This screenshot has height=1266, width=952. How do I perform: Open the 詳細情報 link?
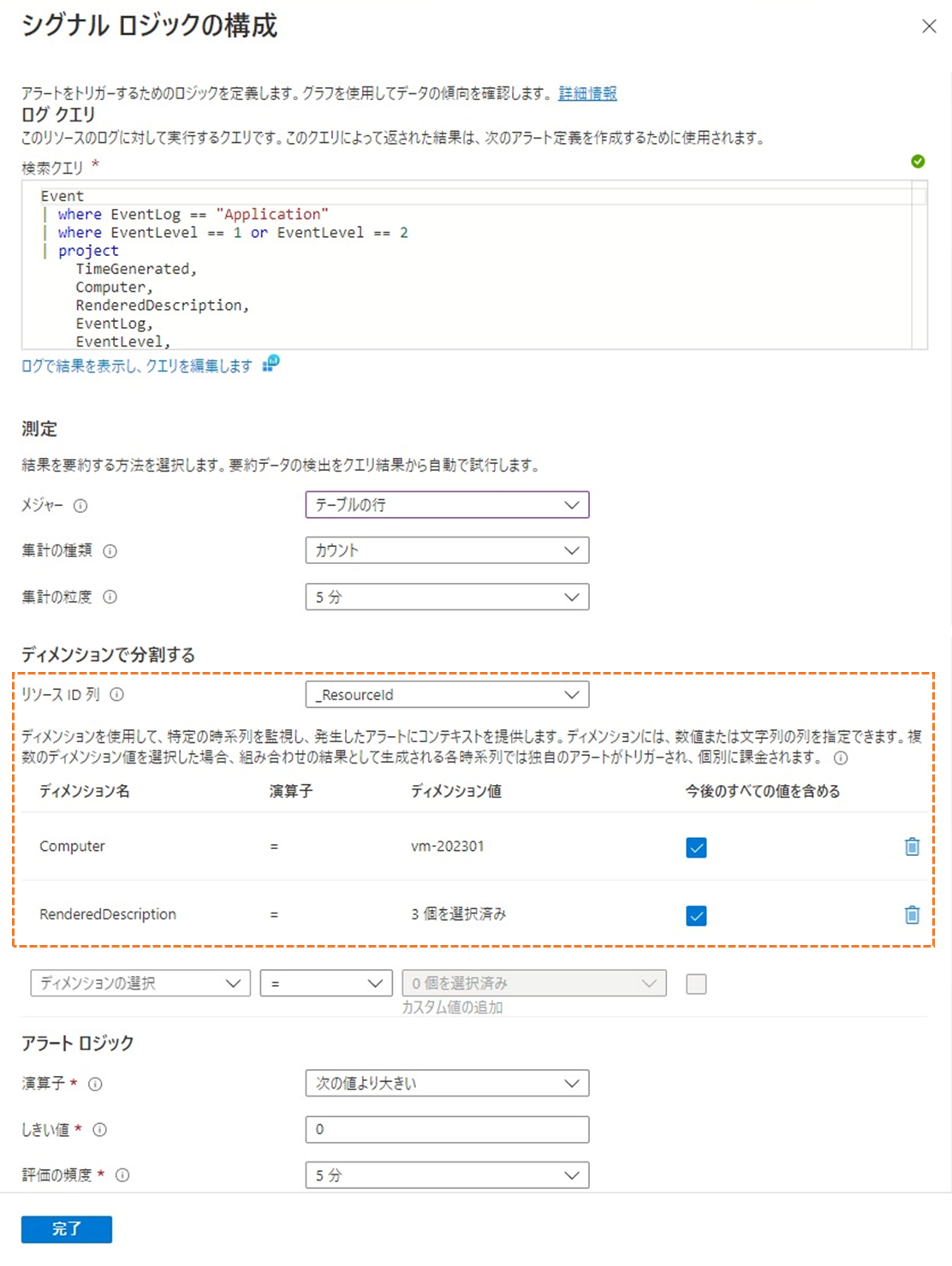click(587, 93)
